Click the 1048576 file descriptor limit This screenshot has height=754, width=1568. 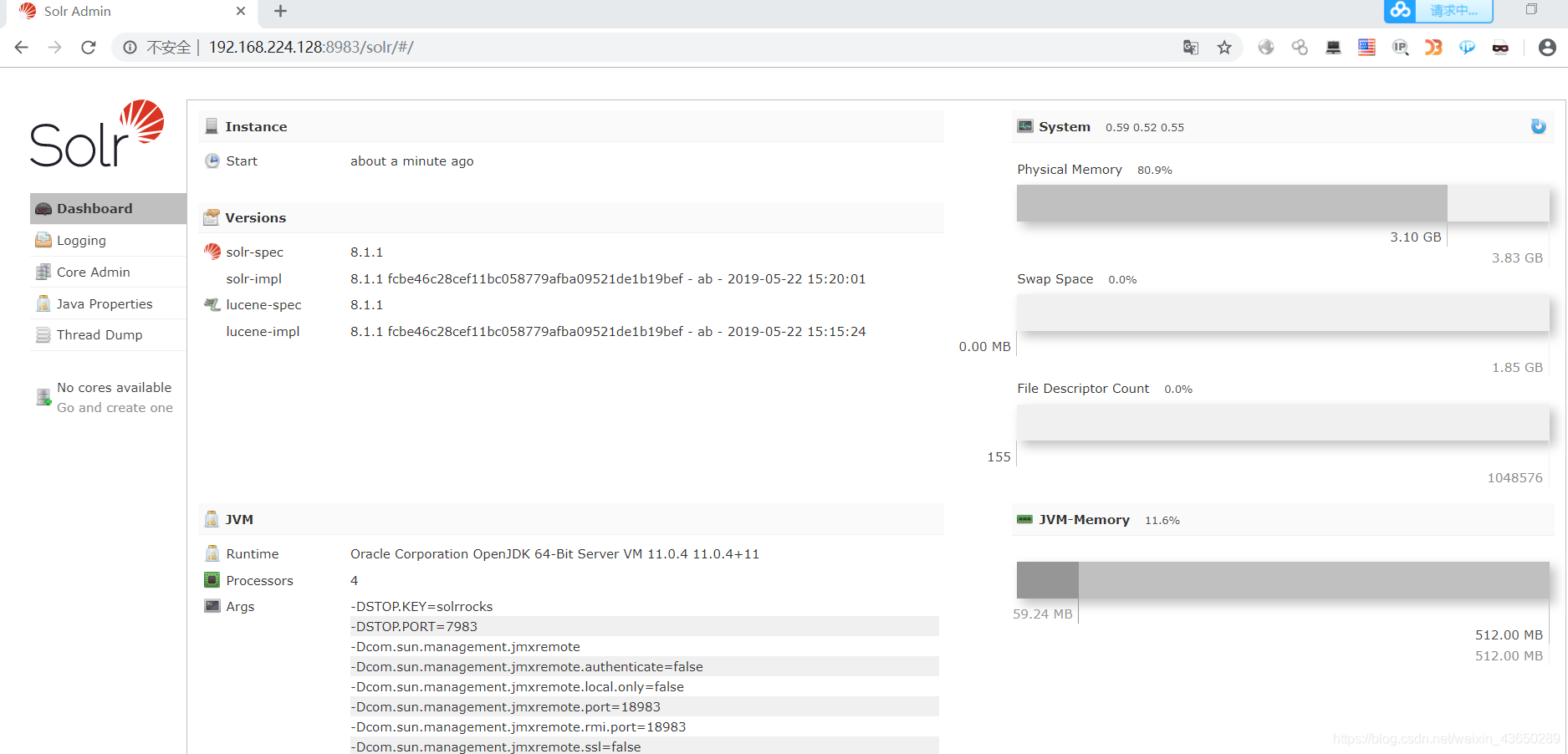[x=1514, y=478]
